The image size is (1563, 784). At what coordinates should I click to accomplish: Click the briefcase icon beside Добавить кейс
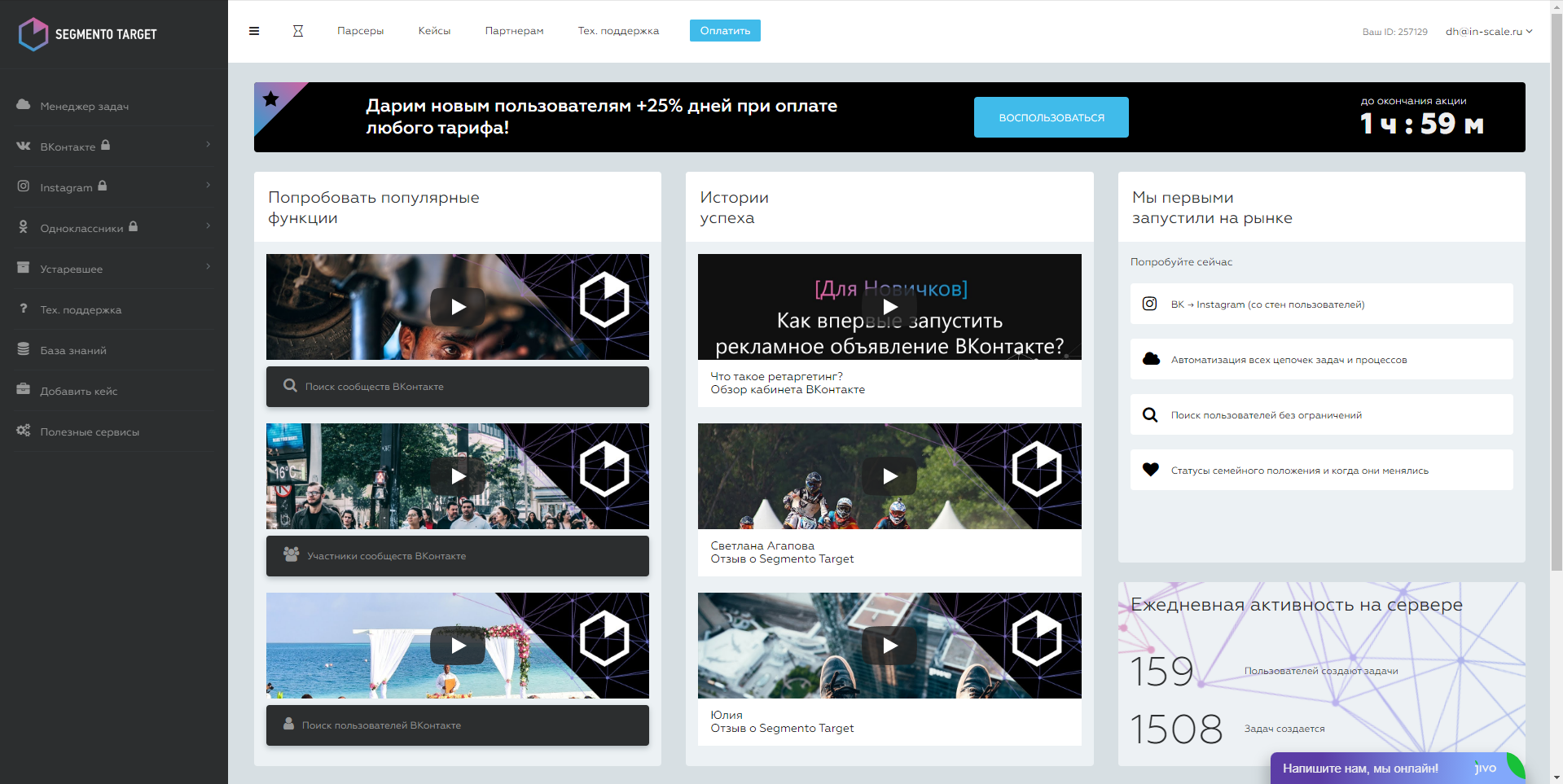[24, 390]
